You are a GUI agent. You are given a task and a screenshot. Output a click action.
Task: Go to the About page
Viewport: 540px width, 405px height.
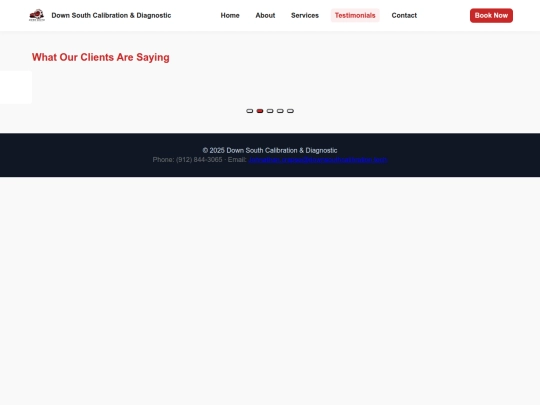tap(265, 15)
